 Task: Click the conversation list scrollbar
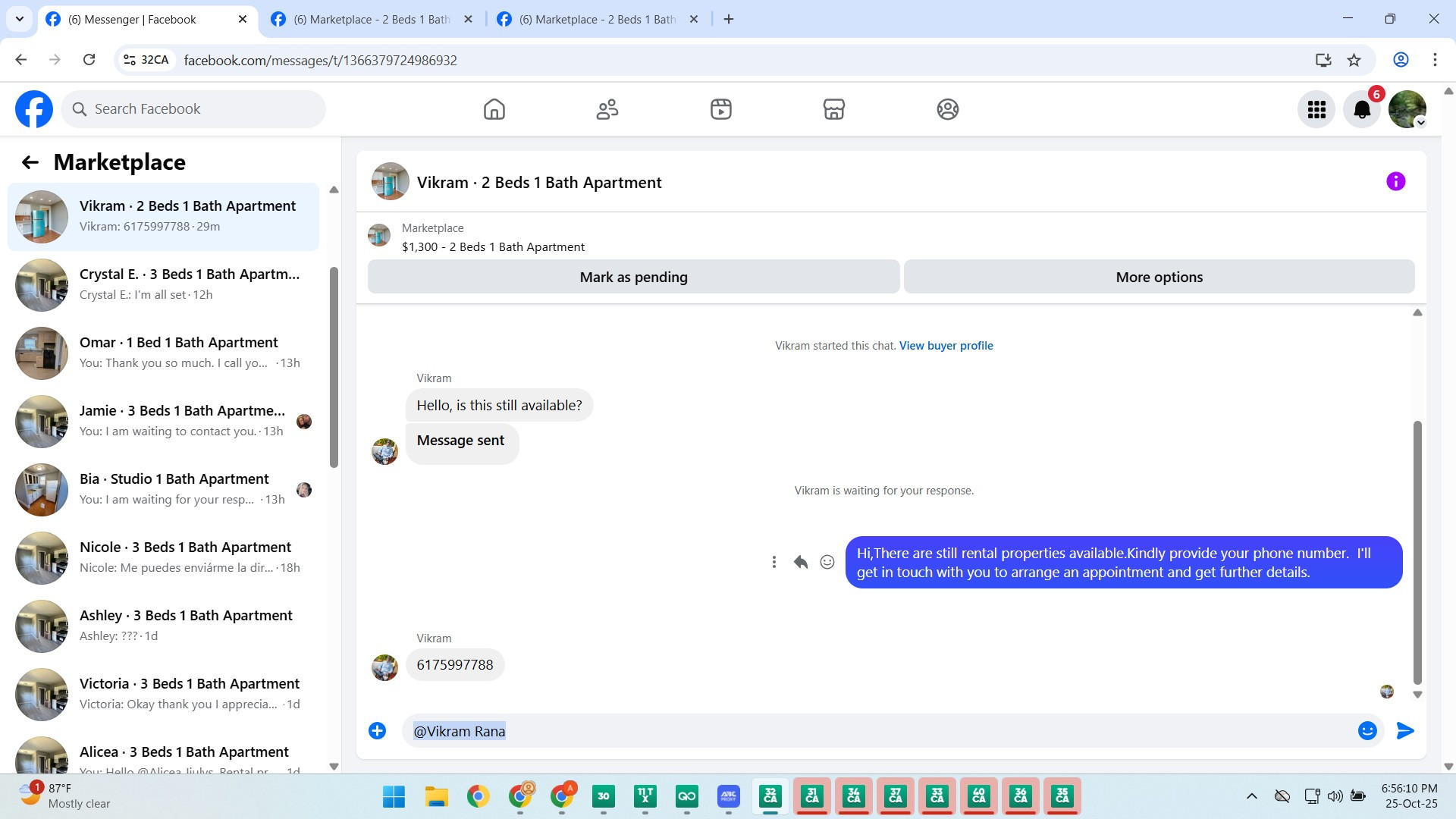pyautogui.click(x=334, y=368)
